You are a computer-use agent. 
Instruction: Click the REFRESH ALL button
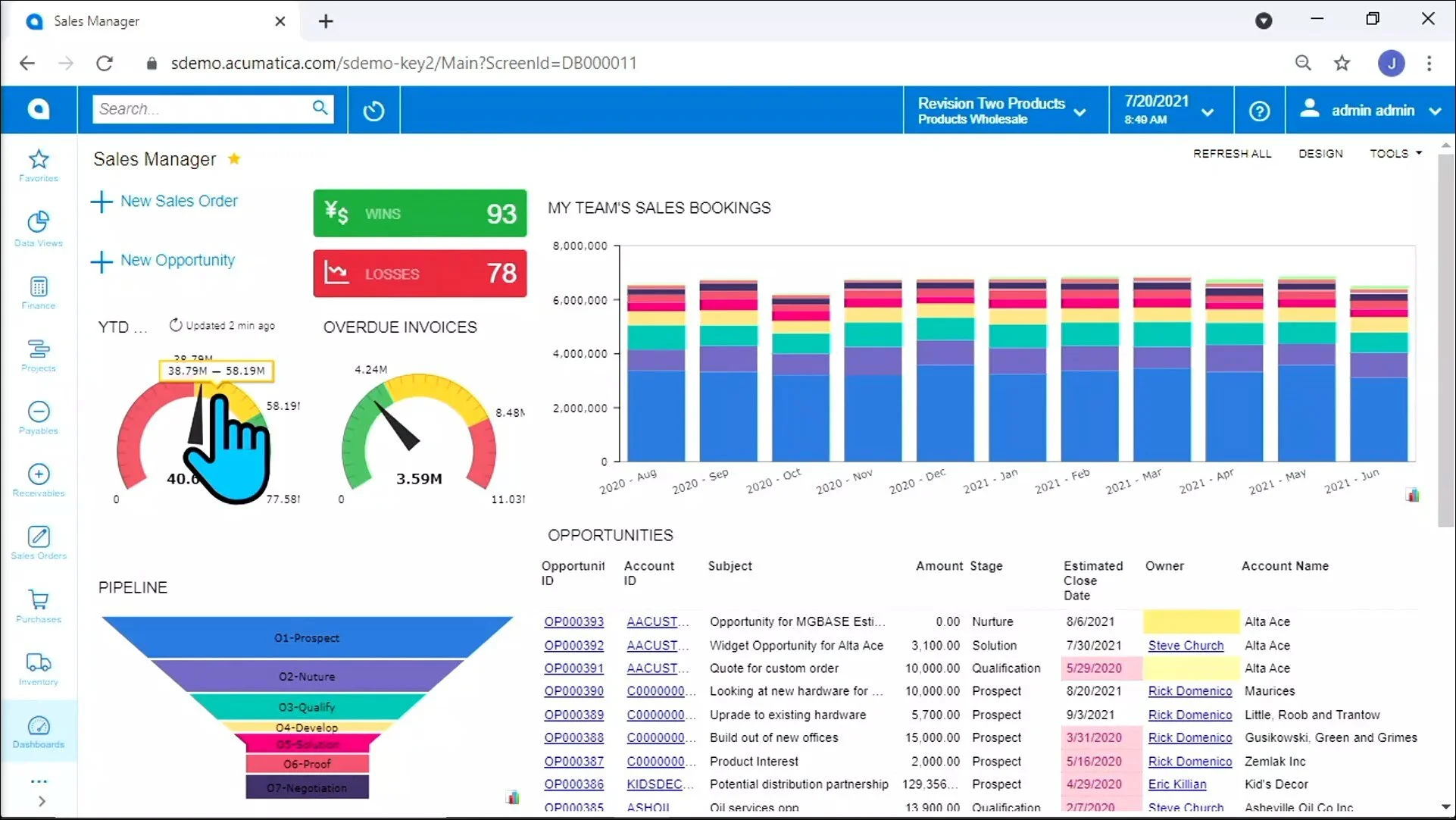point(1232,153)
